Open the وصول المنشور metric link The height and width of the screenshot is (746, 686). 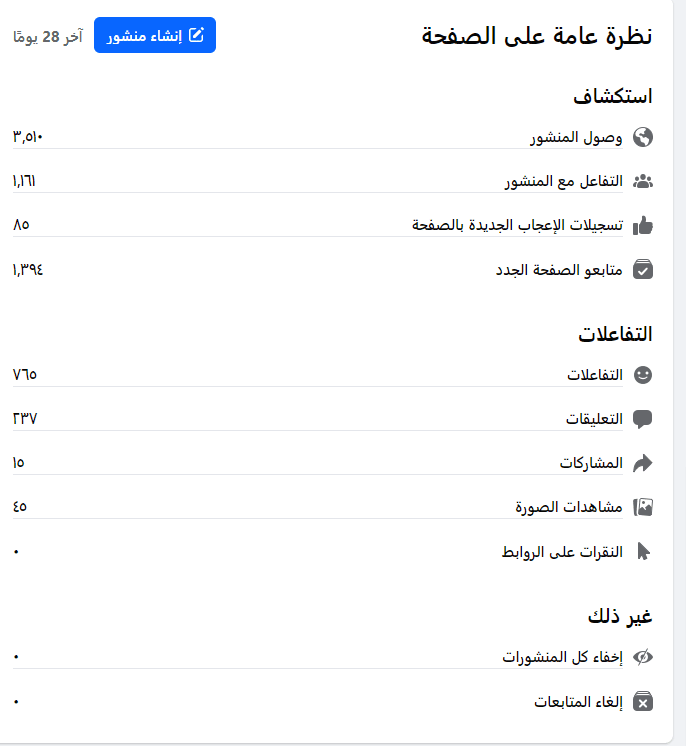pyautogui.click(x=576, y=137)
